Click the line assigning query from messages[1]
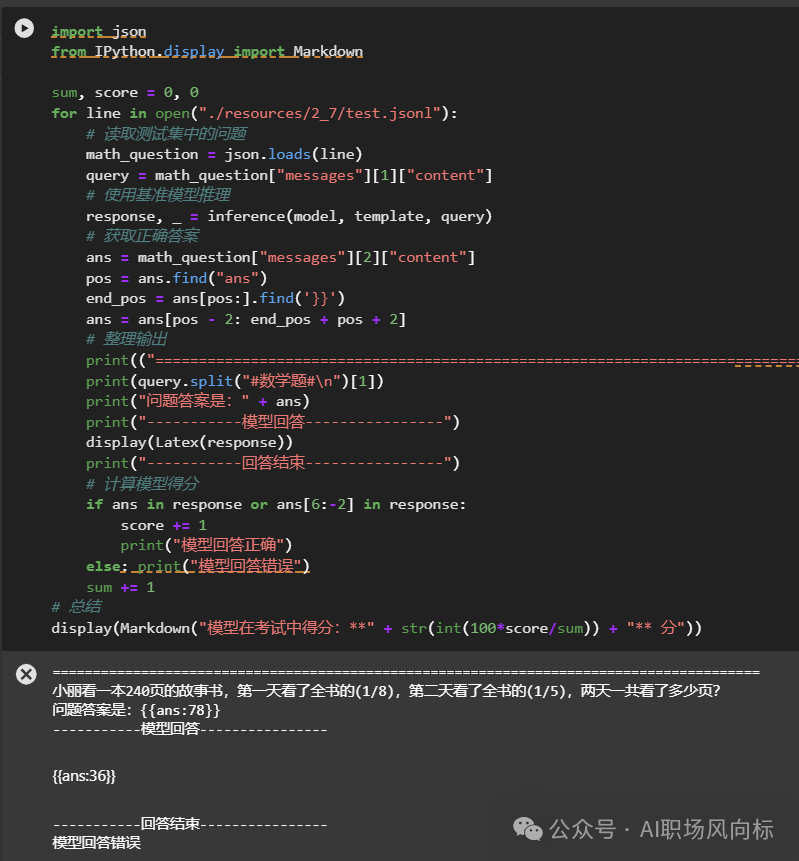 [x=289, y=176]
